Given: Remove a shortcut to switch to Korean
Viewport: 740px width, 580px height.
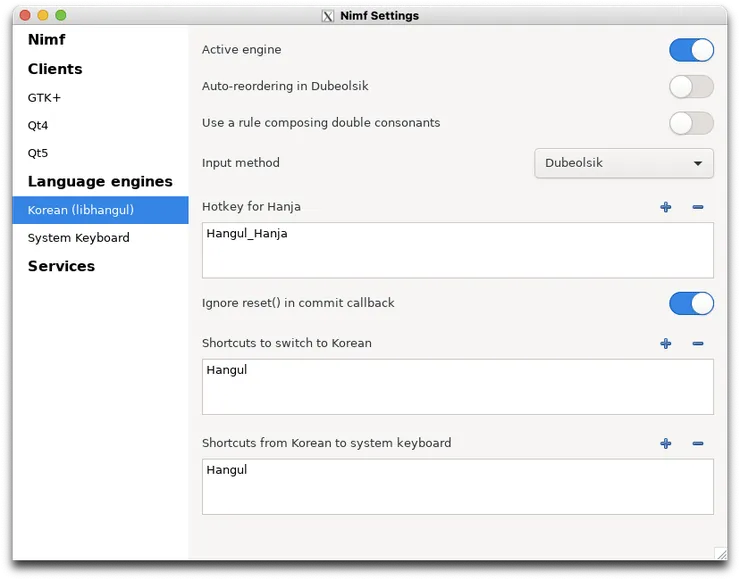Looking at the screenshot, I should click(x=698, y=344).
